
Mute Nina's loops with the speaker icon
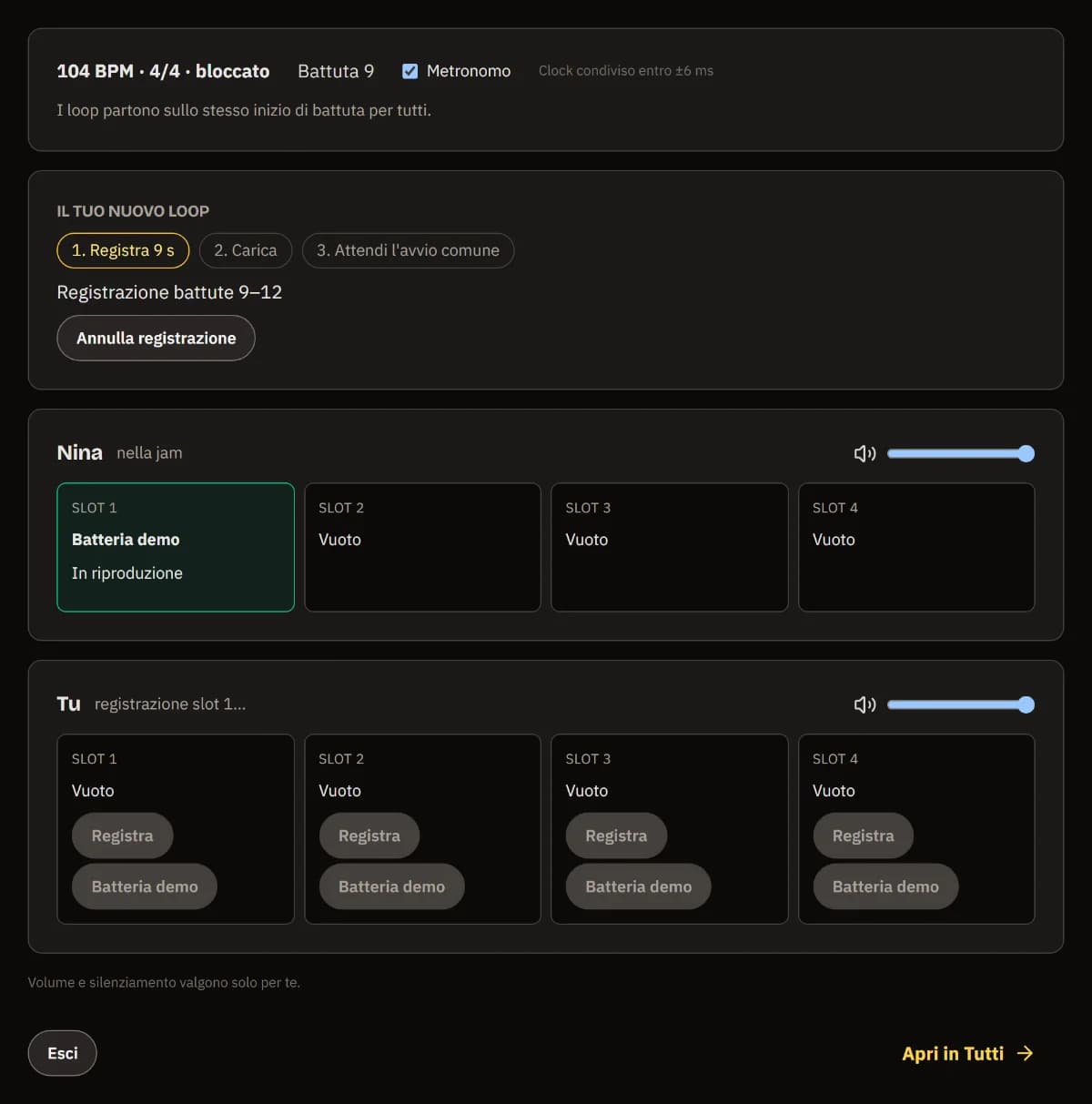tap(864, 453)
